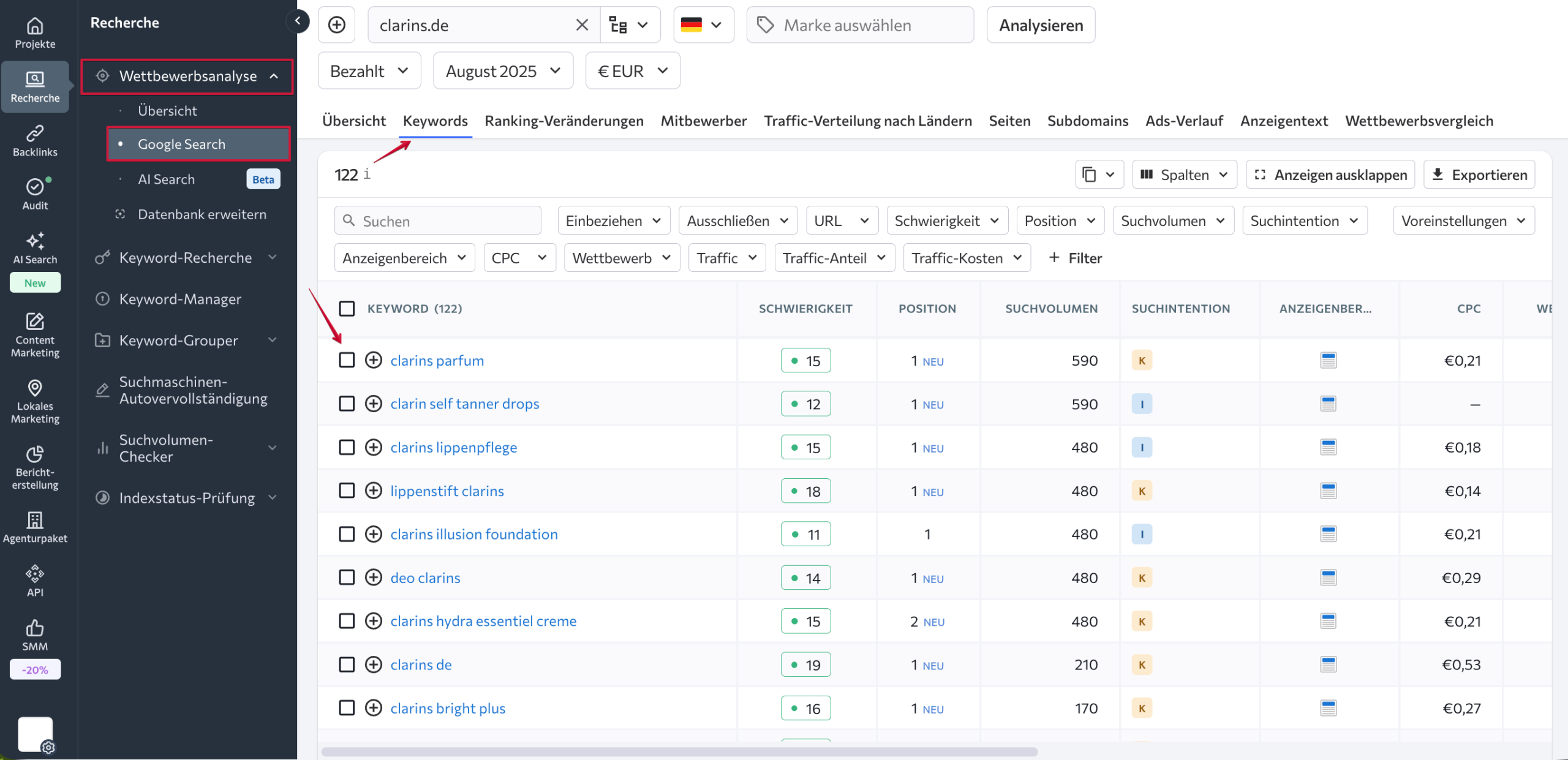View ad snippet icon for clarins parfum
This screenshot has width=1568, height=760.
pos(1329,360)
